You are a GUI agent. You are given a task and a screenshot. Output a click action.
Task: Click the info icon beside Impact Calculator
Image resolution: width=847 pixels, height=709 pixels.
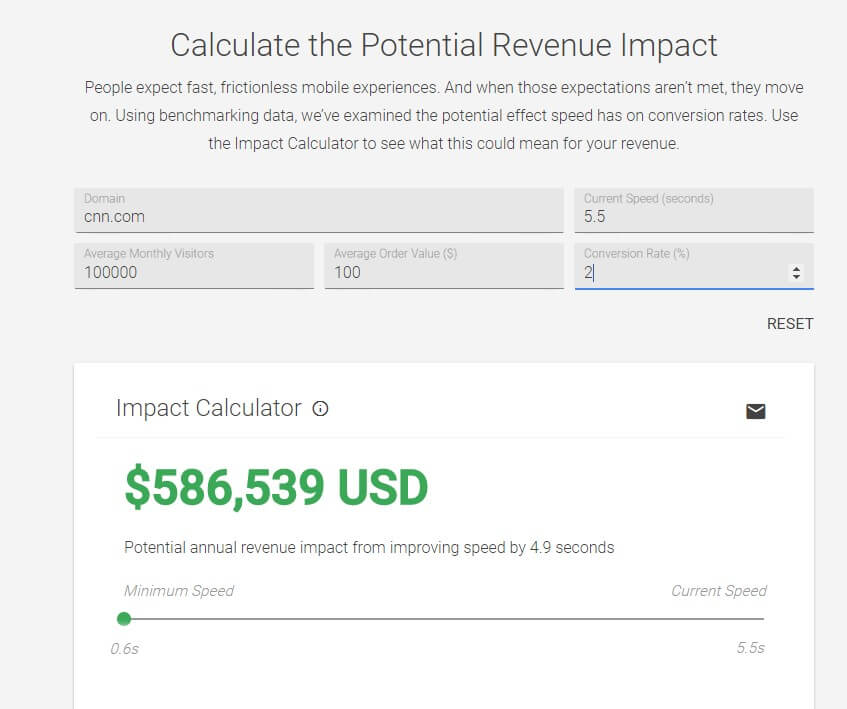pyautogui.click(x=320, y=409)
